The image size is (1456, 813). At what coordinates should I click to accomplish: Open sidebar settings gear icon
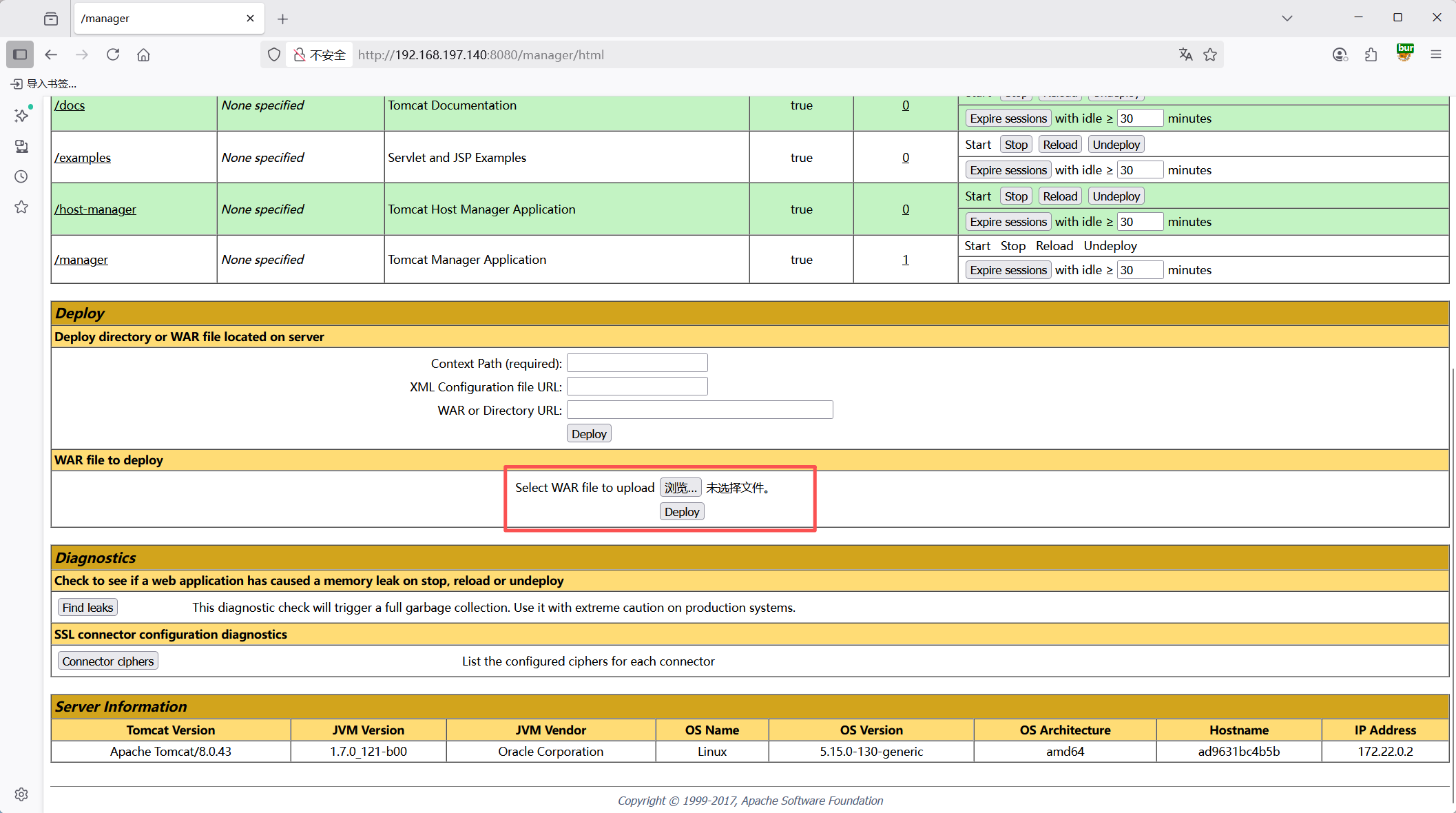point(21,794)
